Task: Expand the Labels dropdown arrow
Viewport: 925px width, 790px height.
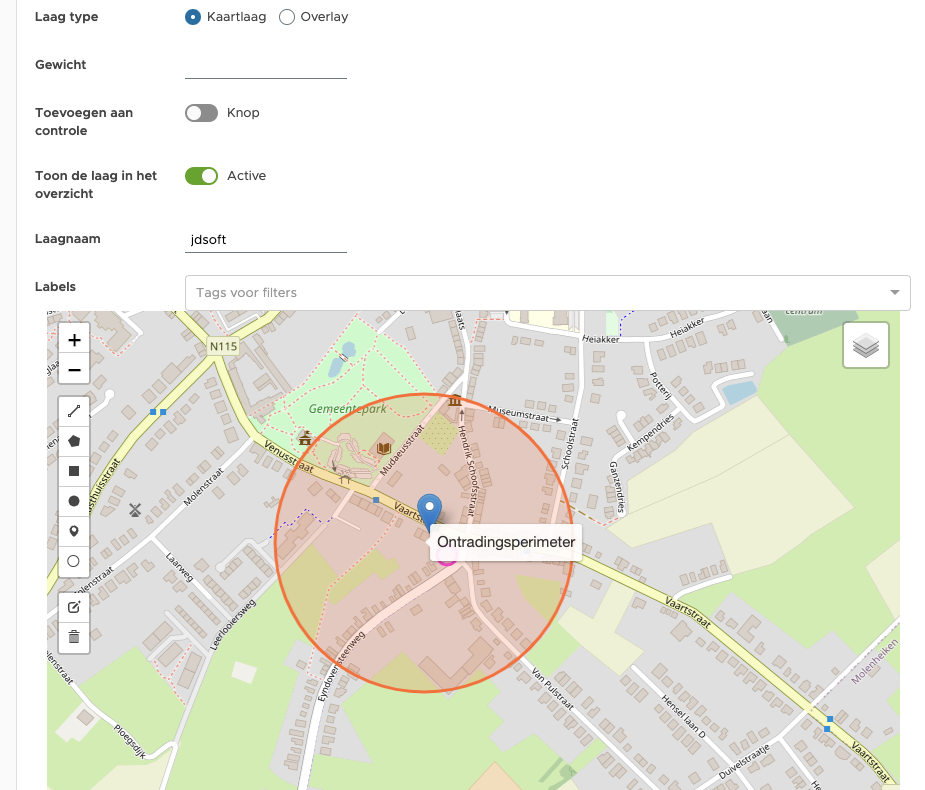Action: point(894,293)
